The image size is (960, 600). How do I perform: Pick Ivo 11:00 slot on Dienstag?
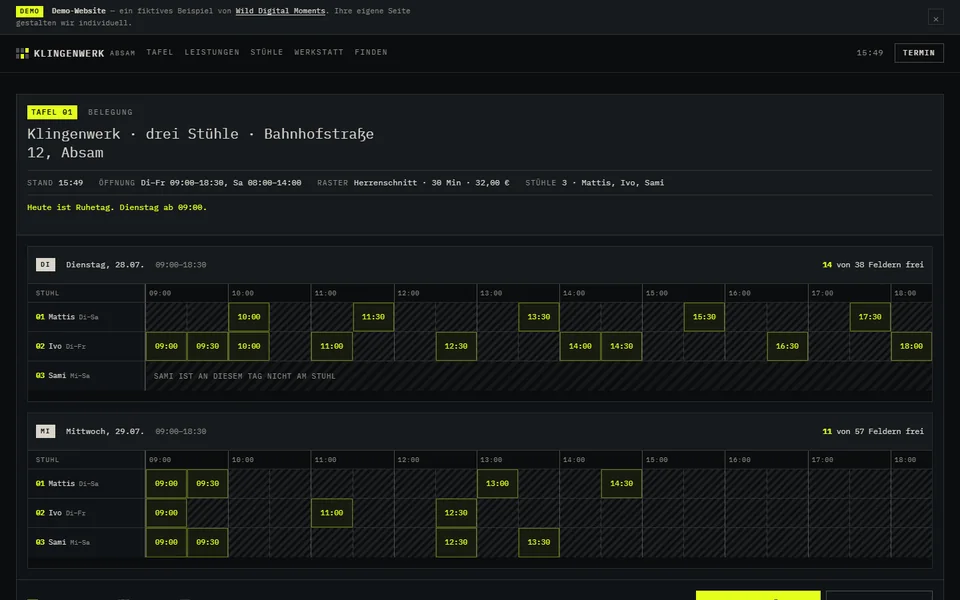pyautogui.click(x=332, y=347)
